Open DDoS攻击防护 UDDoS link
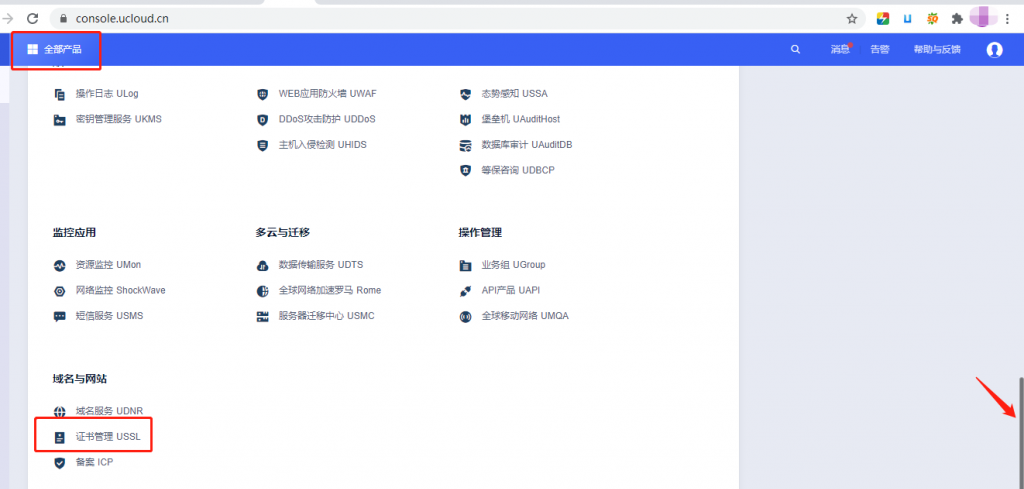1024x489 pixels. (x=327, y=119)
